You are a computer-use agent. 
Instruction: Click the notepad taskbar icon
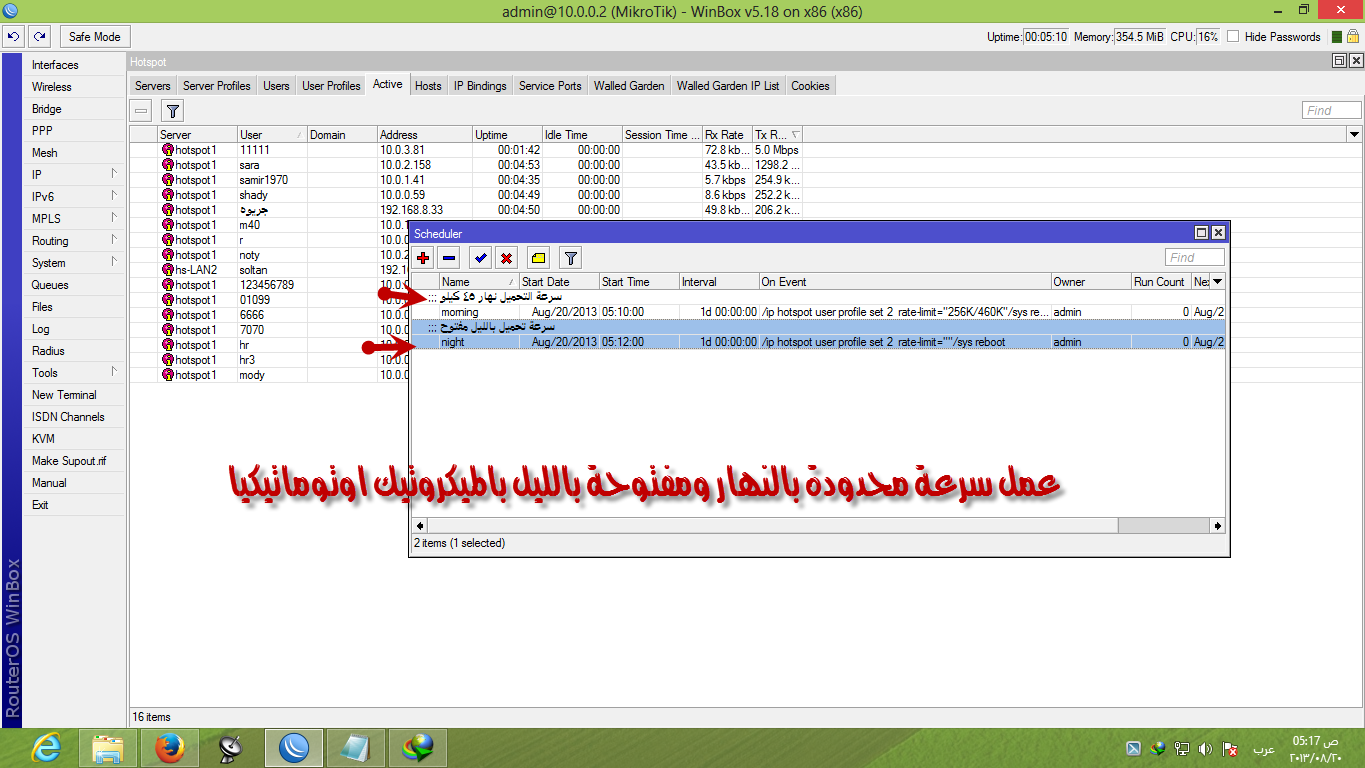356,747
